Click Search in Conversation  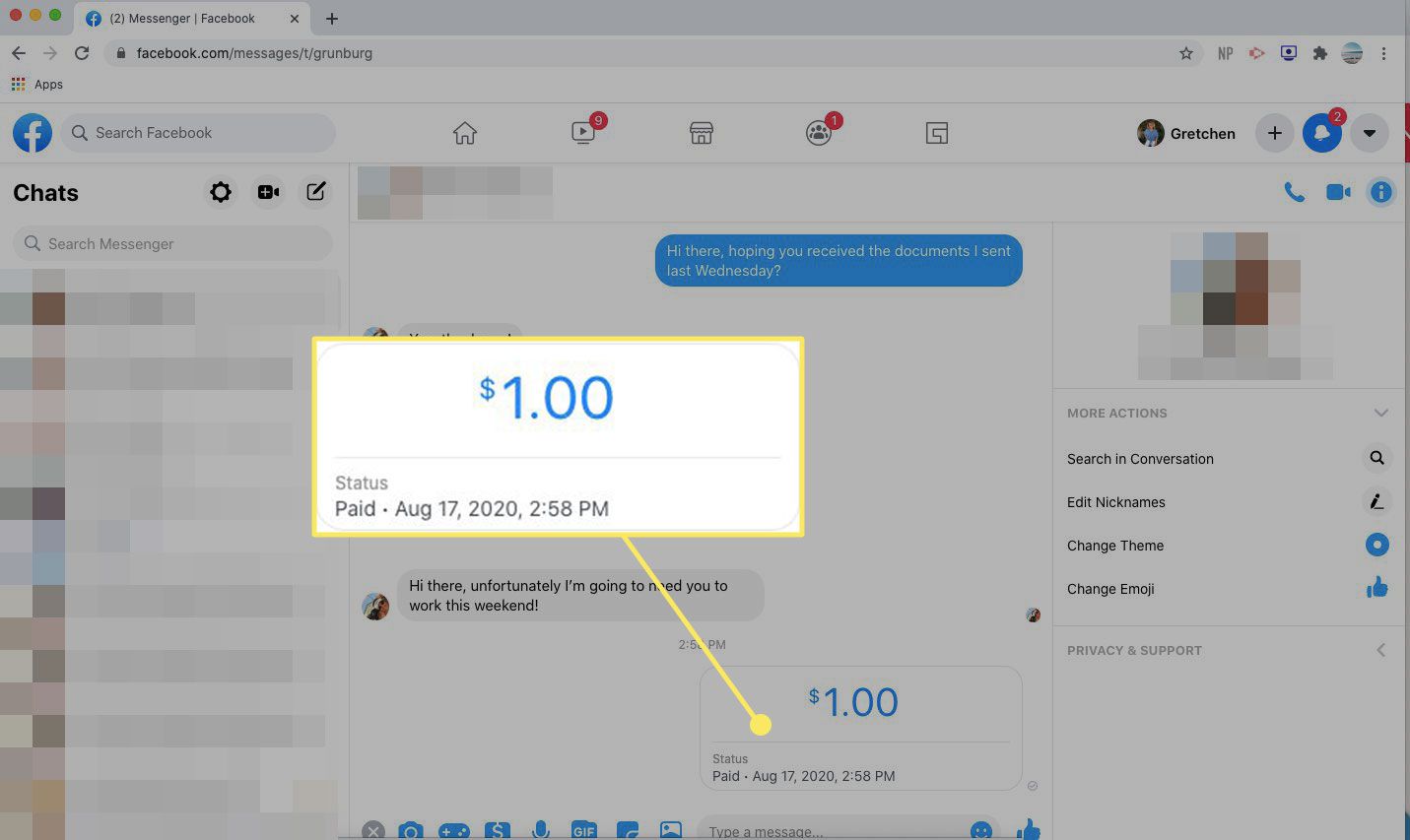(1140, 459)
